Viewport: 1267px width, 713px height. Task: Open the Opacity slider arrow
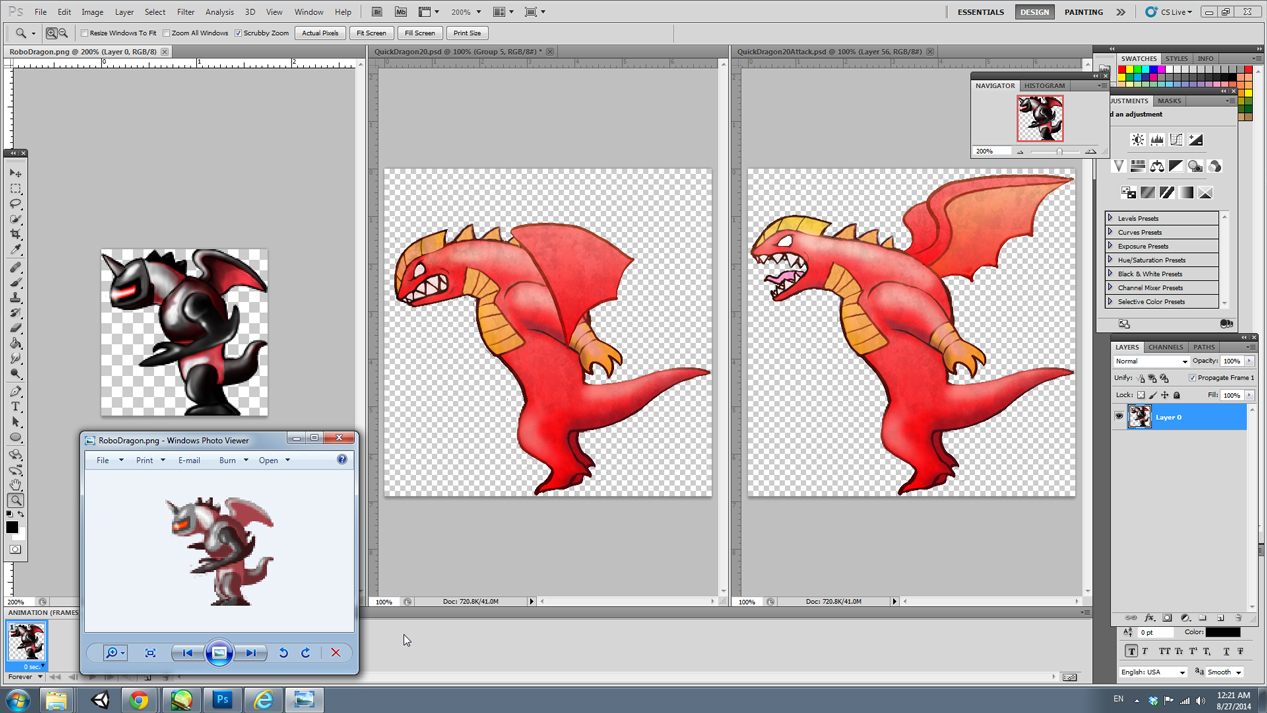(1250, 361)
